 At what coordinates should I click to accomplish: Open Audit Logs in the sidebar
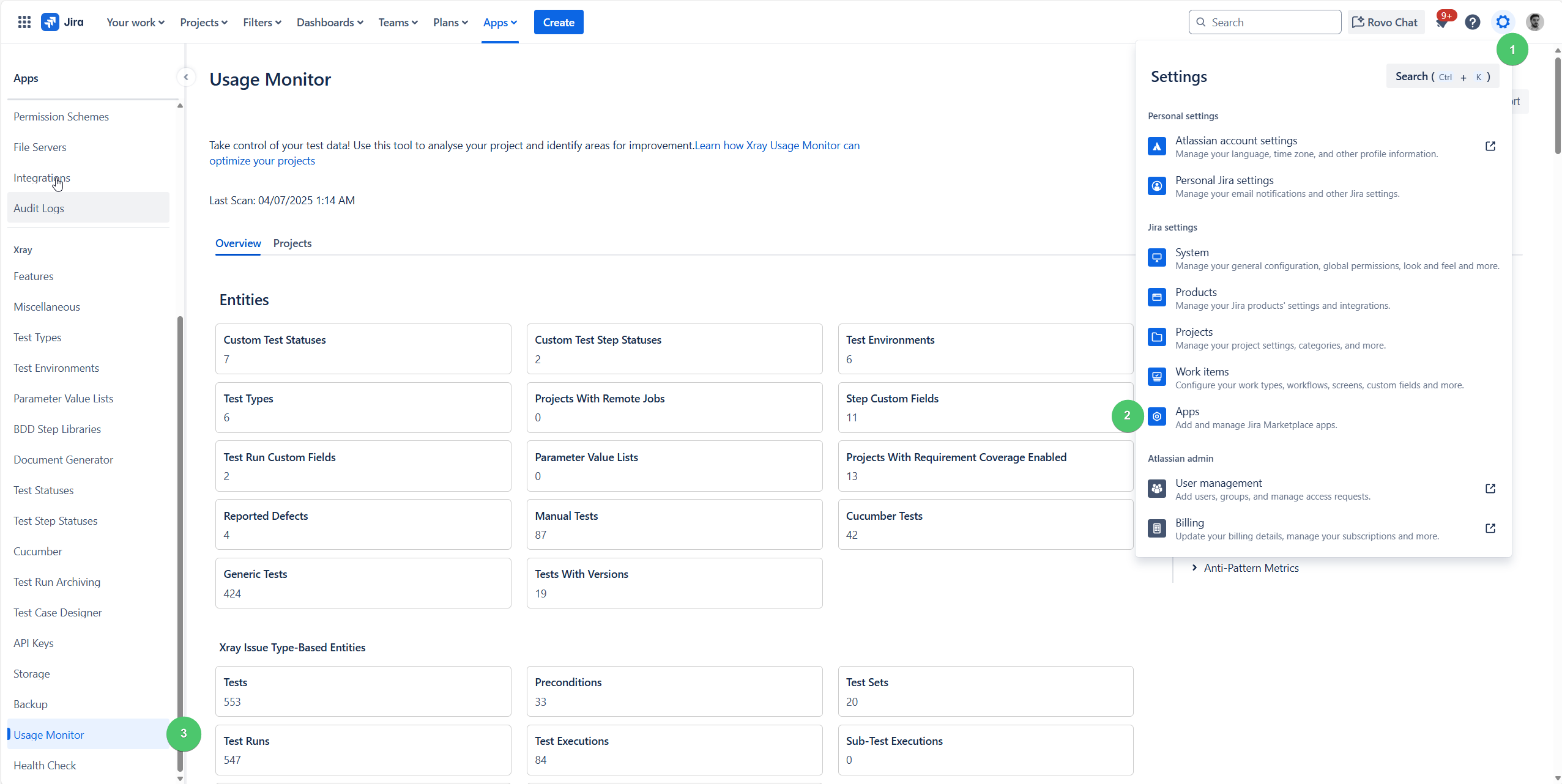pos(88,208)
